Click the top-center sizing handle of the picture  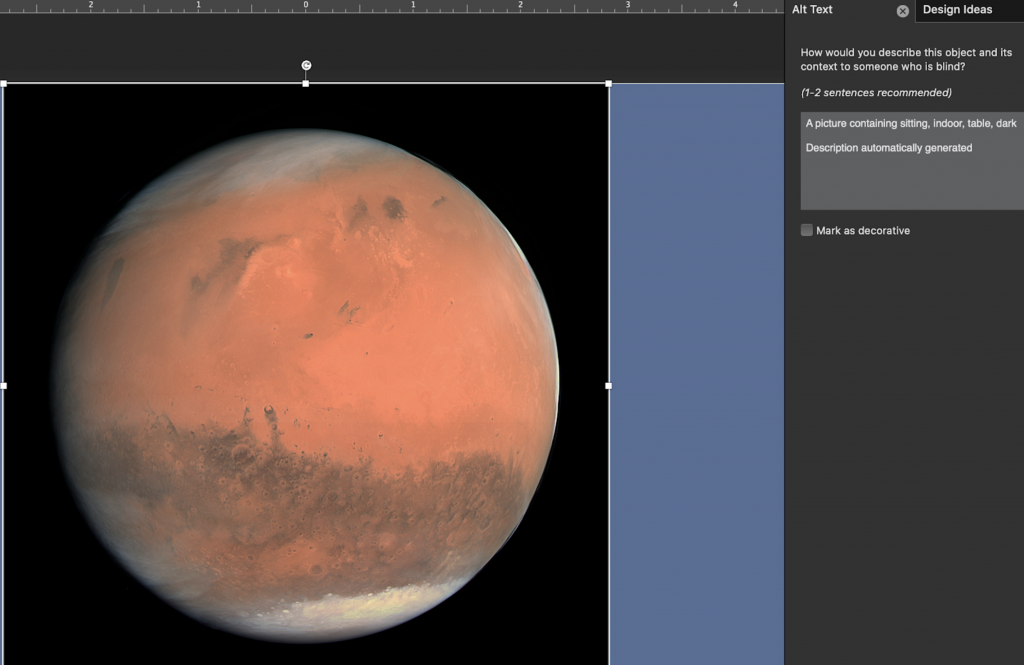pyautogui.click(x=306, y=84)
